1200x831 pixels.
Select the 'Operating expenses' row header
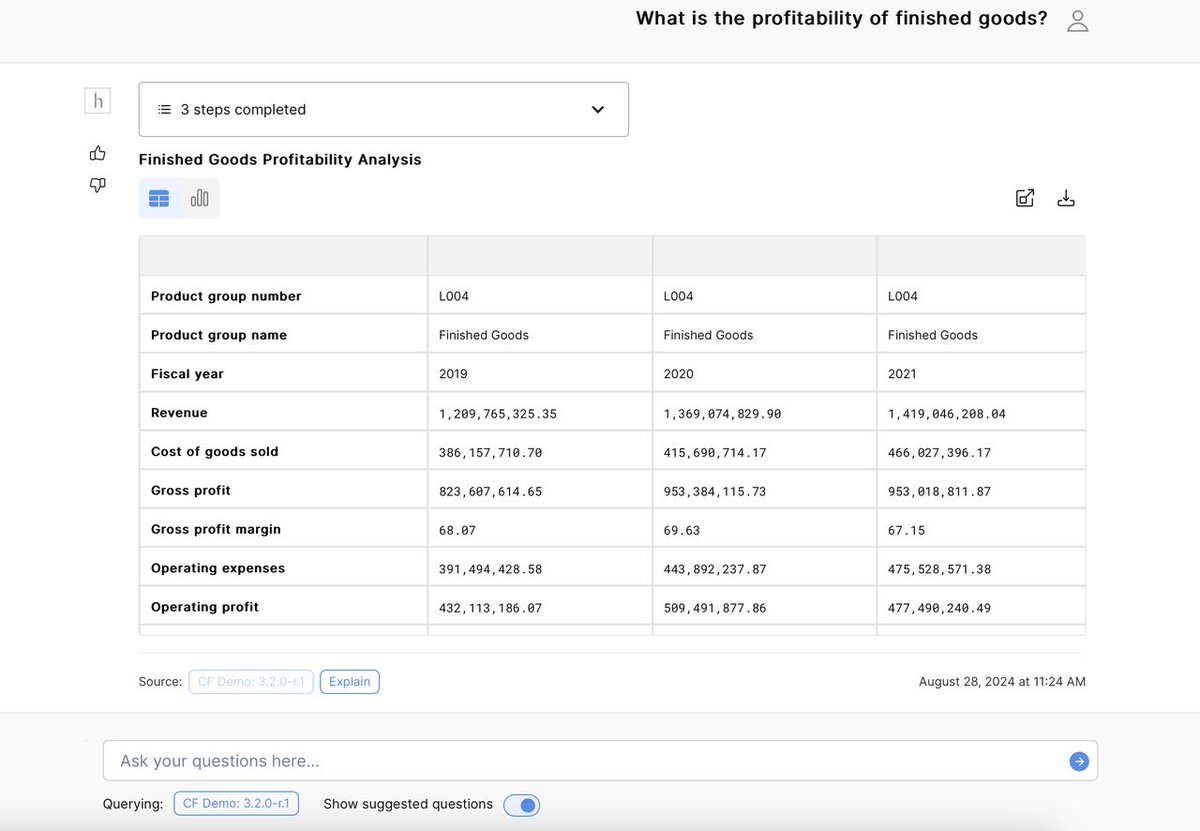[x=218, y=569]
